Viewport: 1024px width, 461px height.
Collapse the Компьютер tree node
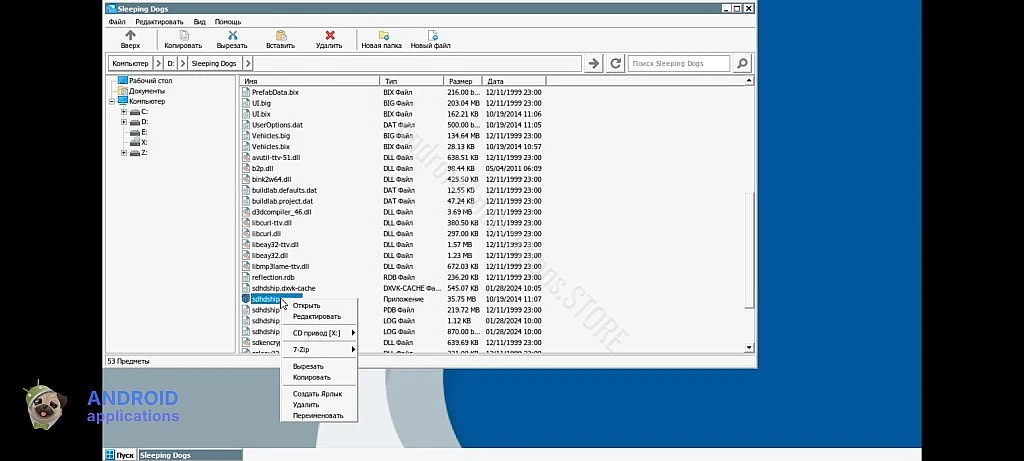[112, 101]
